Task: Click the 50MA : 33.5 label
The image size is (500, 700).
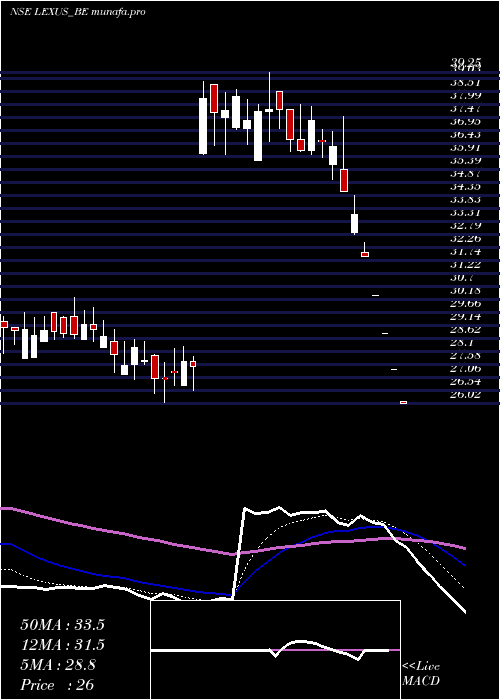Action: pos(62,625)
